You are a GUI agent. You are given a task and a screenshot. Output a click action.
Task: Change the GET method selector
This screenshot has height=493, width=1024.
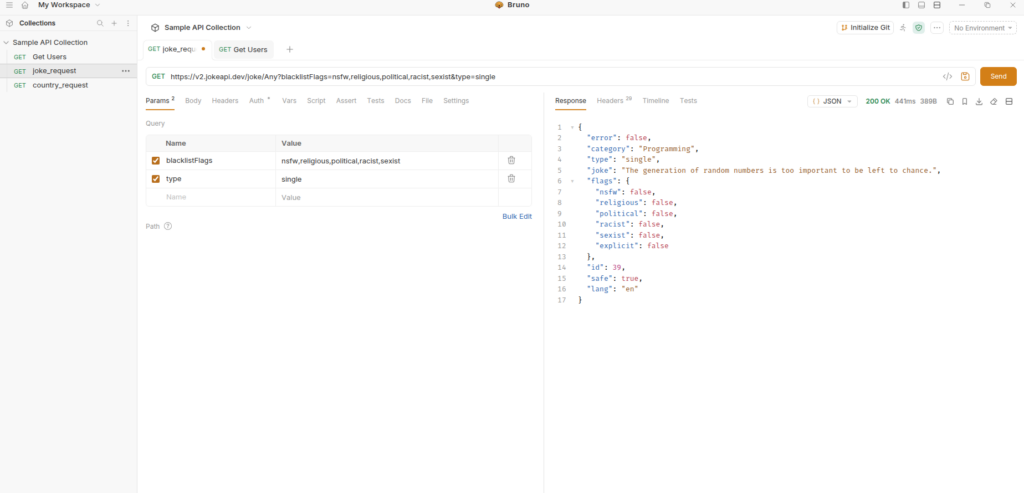pyautogui.click(x=158, y=76)
